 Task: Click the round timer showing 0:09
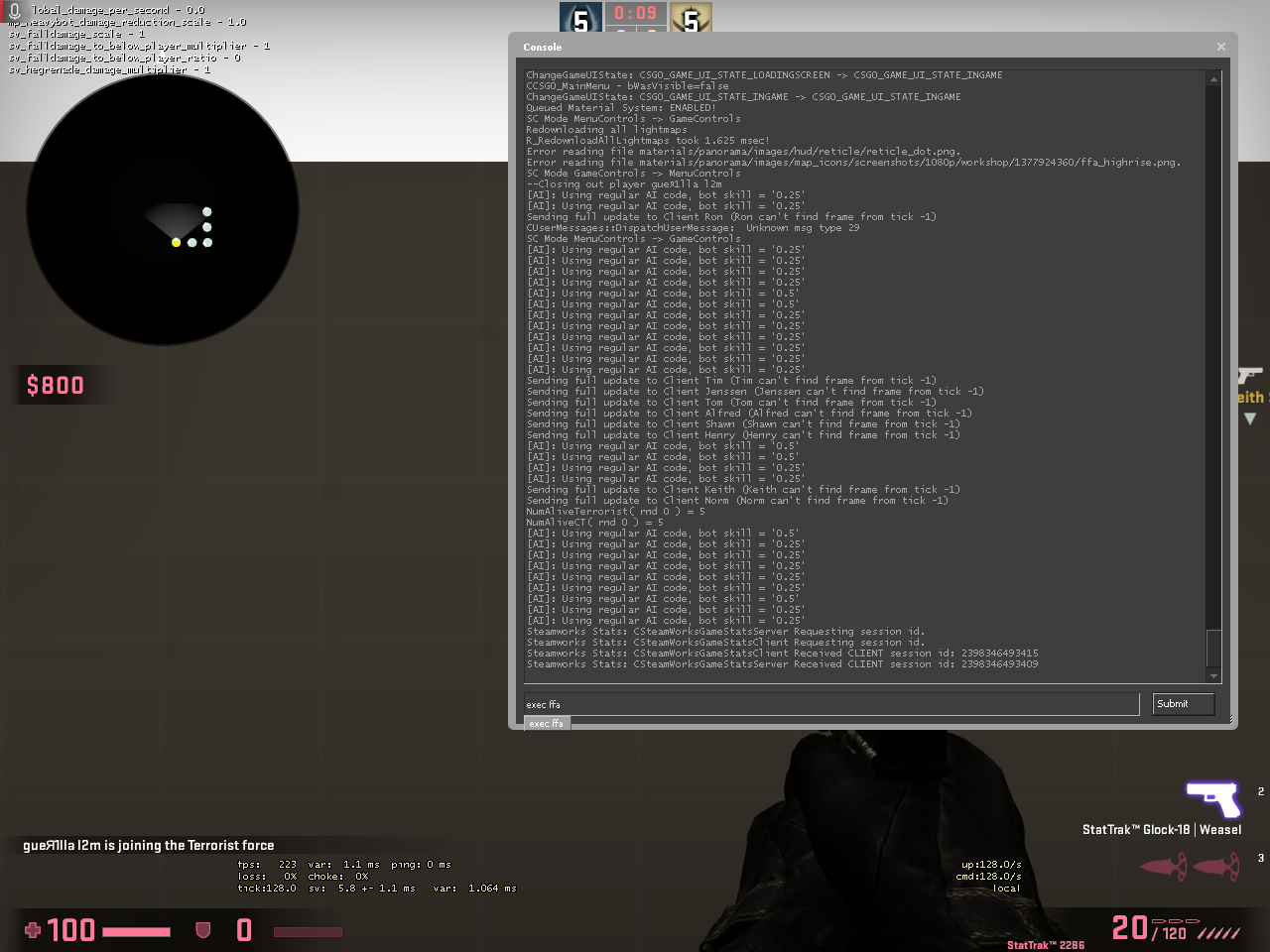[x=636, y=14]
